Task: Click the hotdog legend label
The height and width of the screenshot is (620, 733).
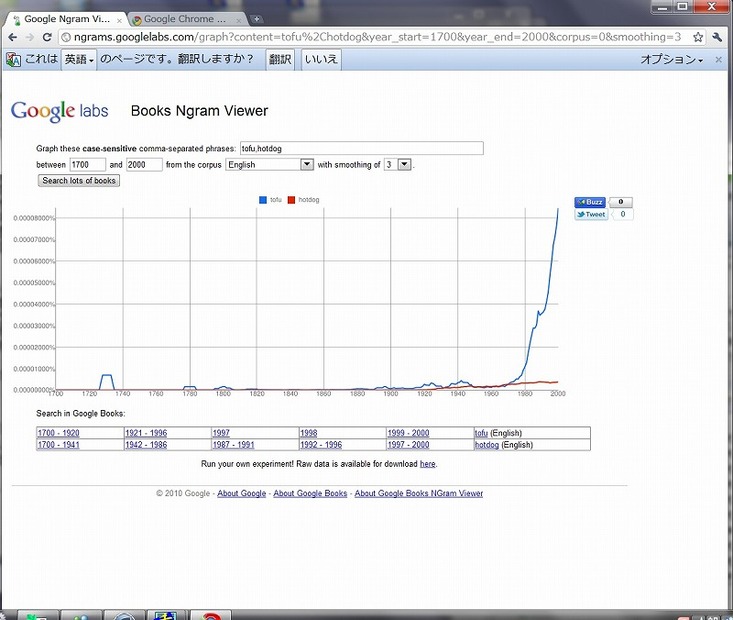Action: 309,200
